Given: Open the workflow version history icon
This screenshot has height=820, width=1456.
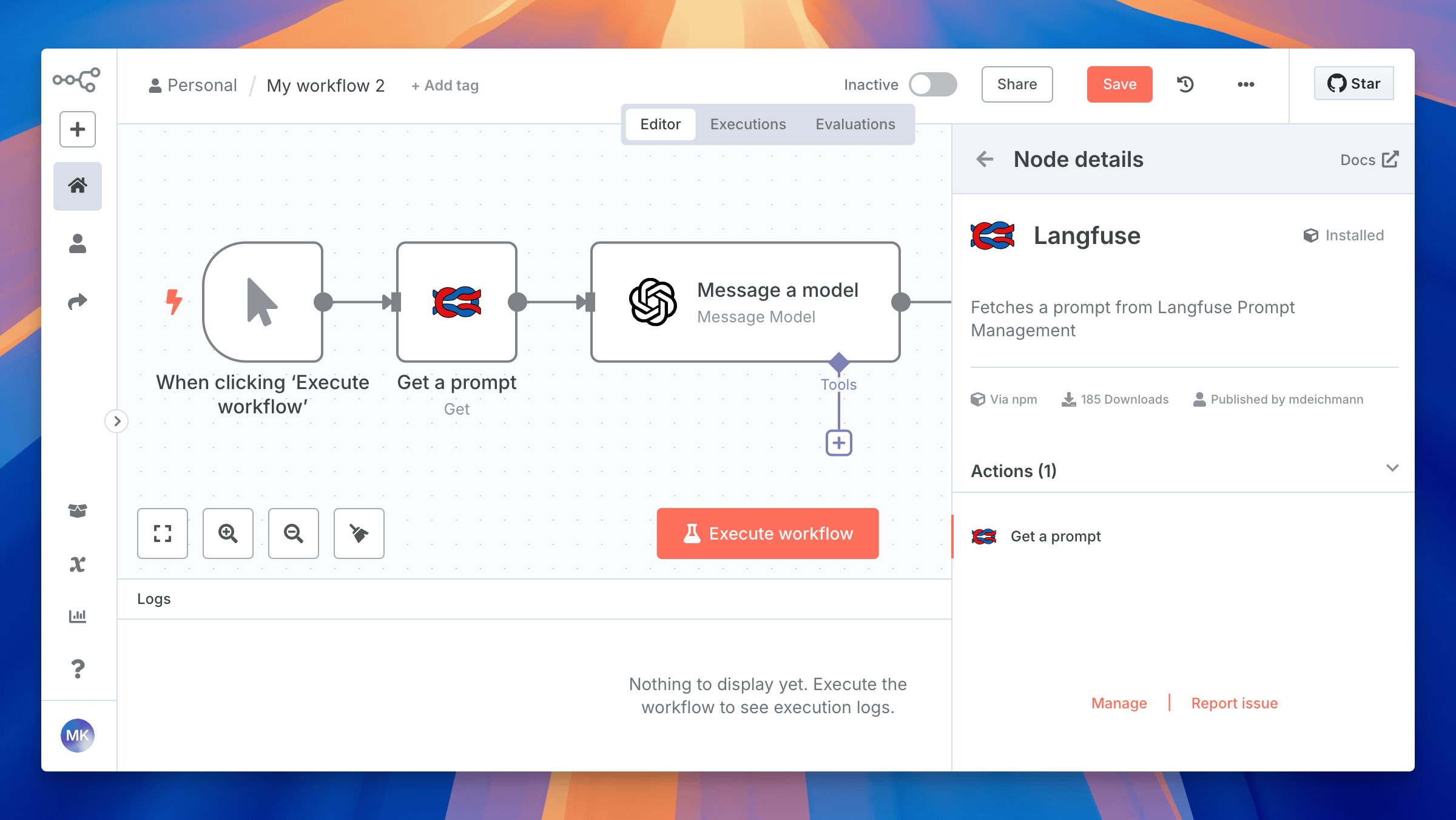Looking at the screenshot, I should pos(1185,84).
